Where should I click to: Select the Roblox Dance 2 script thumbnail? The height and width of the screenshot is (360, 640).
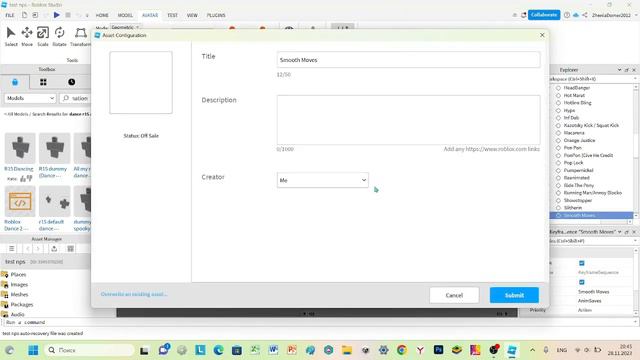[20, 201]
